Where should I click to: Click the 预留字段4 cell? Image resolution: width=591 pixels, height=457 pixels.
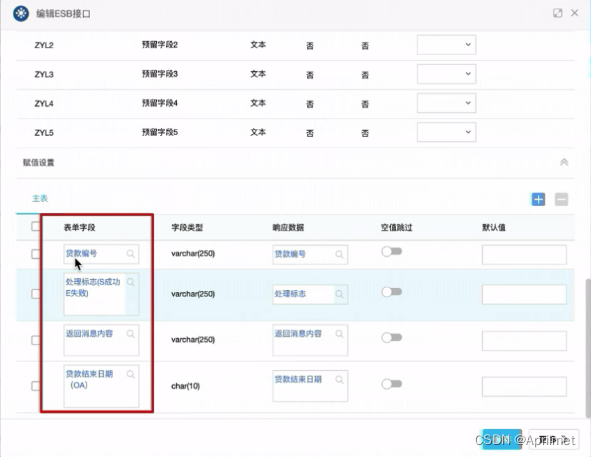[160, 103]
